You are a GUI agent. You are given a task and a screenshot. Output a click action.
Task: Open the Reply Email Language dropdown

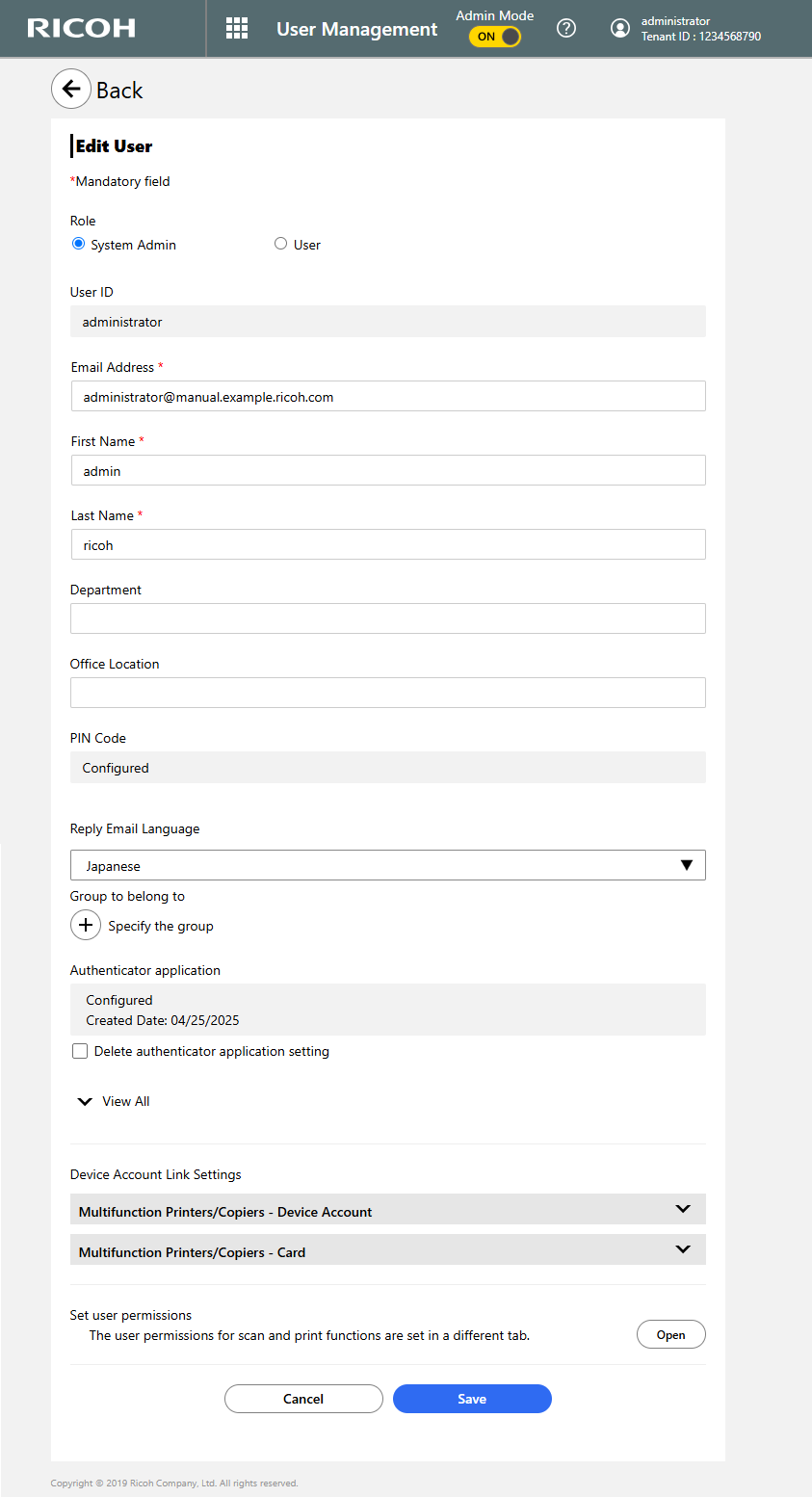[387, 865]
